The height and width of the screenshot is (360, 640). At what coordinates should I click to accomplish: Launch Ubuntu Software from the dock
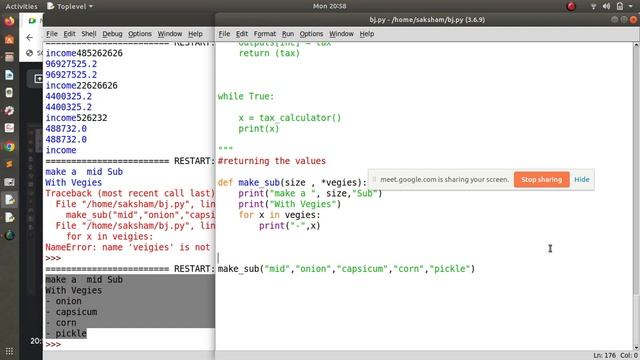[9, 39]
